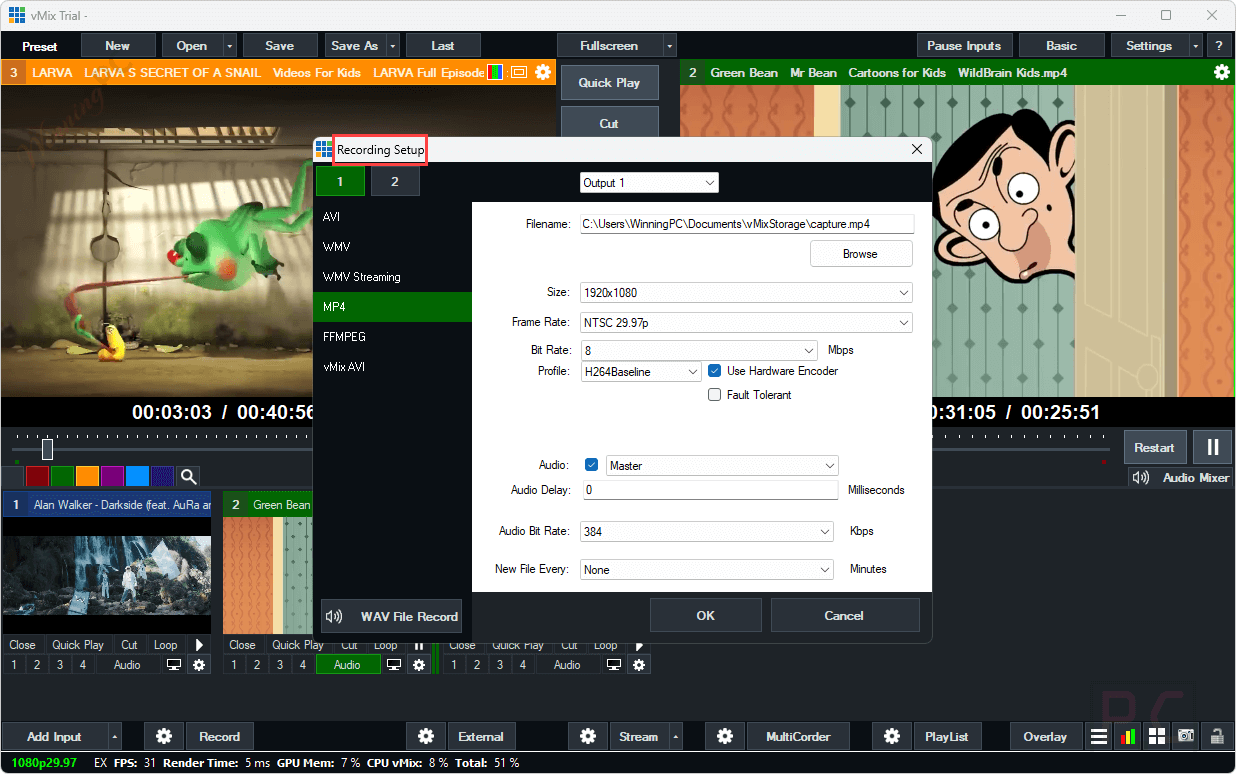Open Record settings gear icon
Viewport: 1236px width, 774px height.
(x=164, y=737)
